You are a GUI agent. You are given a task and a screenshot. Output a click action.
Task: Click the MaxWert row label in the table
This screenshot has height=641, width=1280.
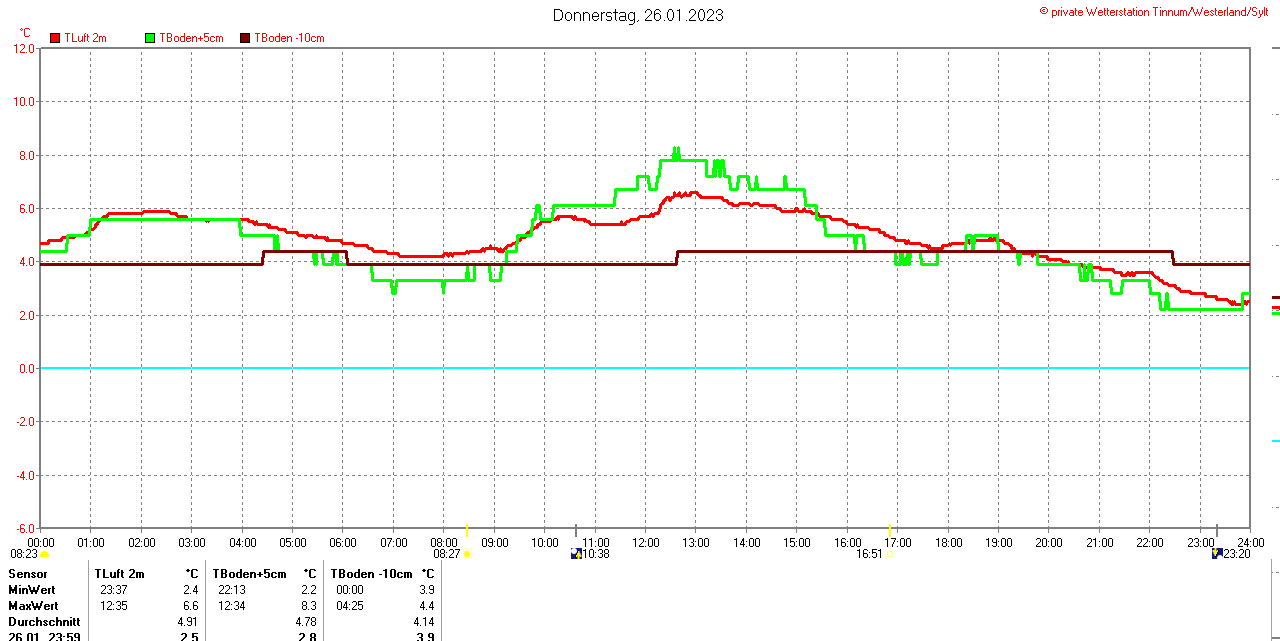pyautogui.click(x=33, y=606)
